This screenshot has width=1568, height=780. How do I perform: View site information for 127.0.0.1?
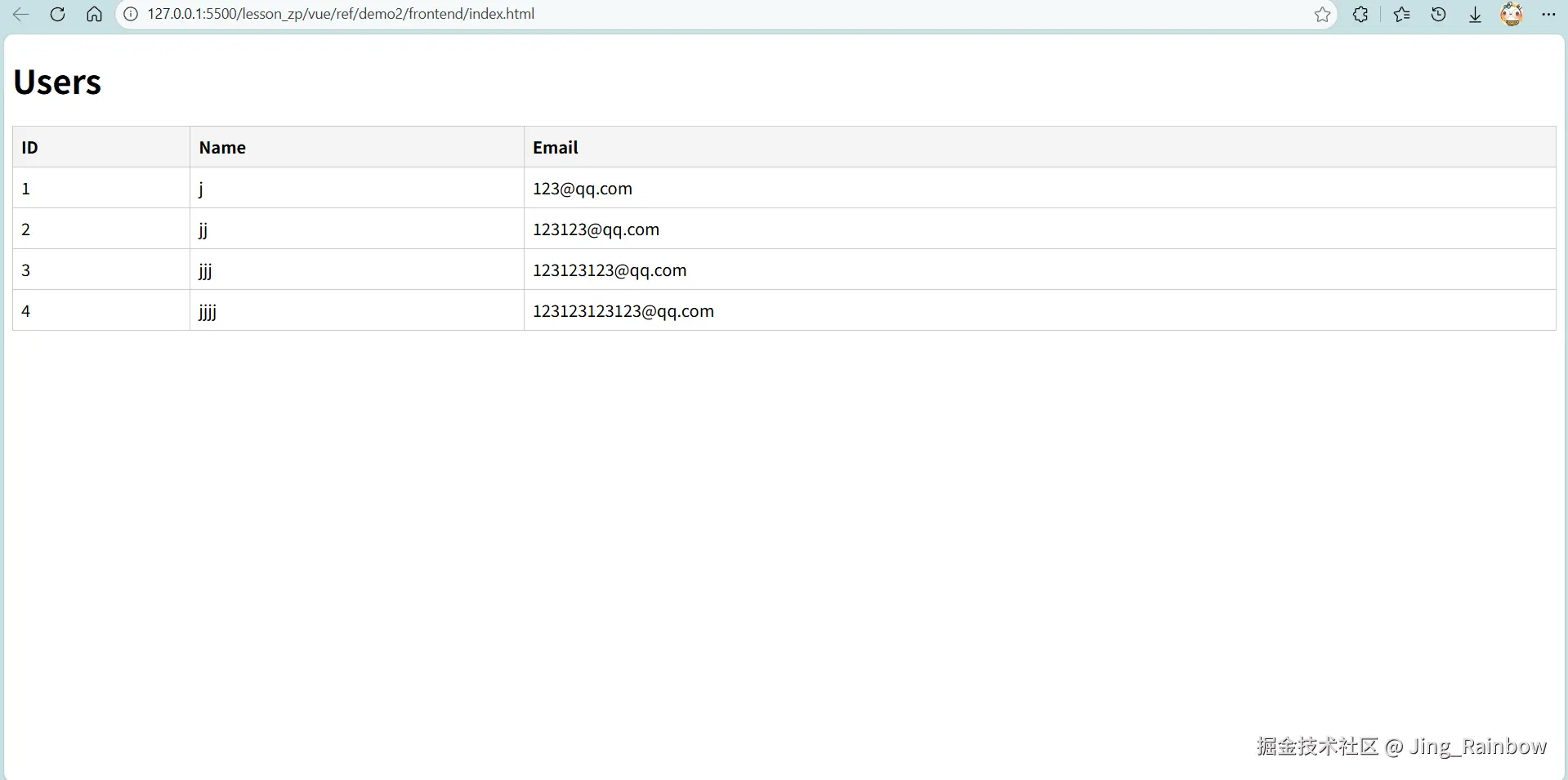[x=130, y=14]
